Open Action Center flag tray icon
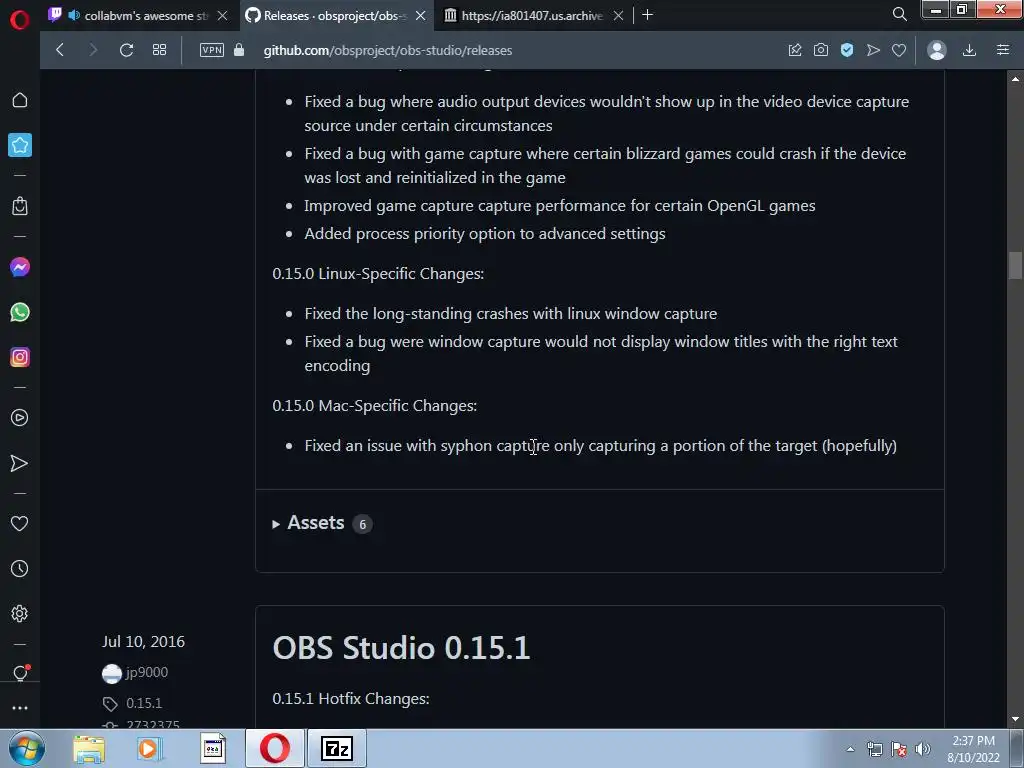1024x768 pixels. 899,749
